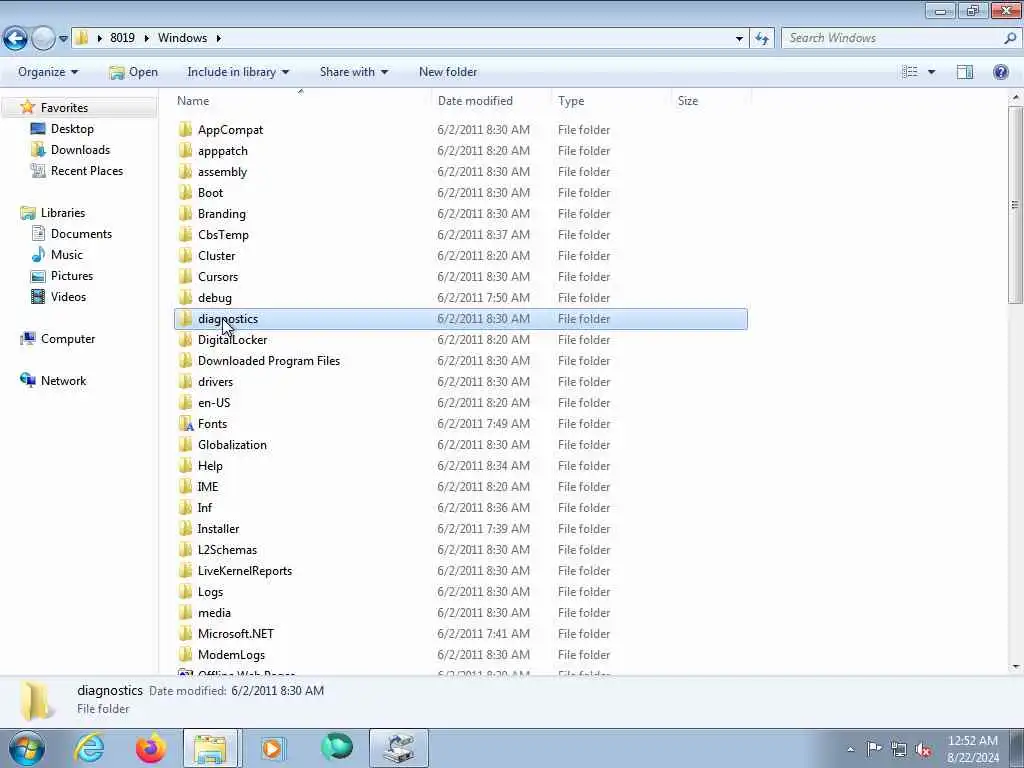The image size is (1024, 768).
Task: Open the Documents library
Action: point(81,234)
